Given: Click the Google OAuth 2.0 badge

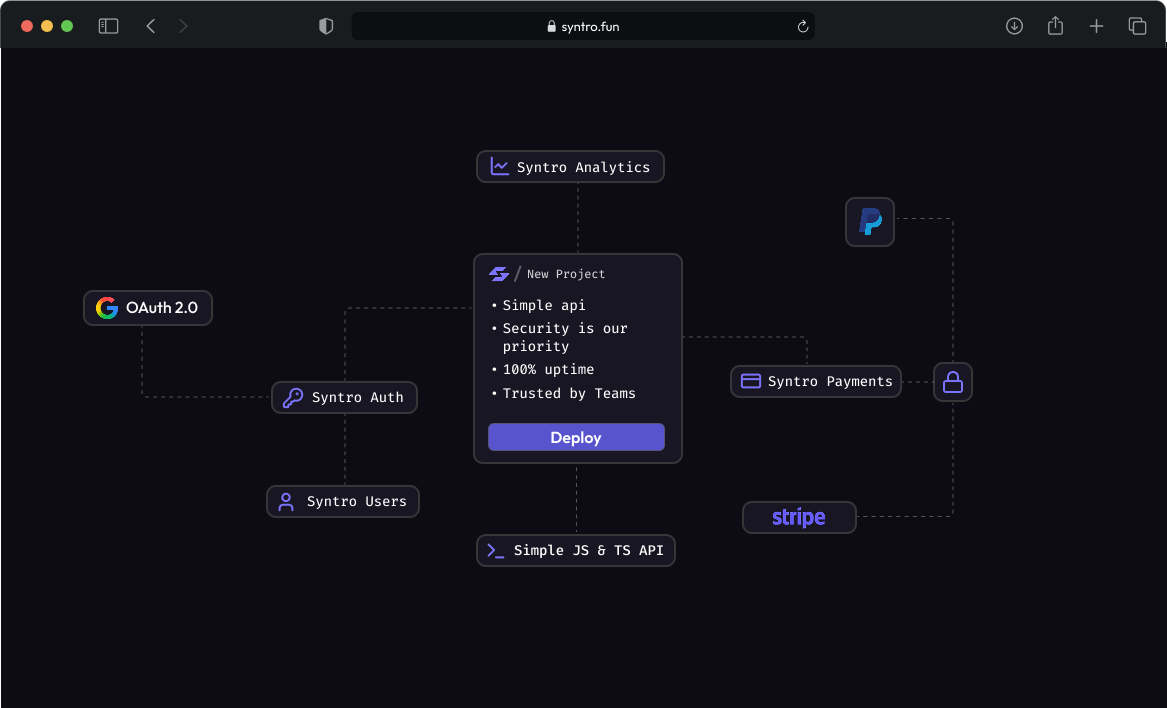Looking at the screenshot, I should [x=148, y=308].
